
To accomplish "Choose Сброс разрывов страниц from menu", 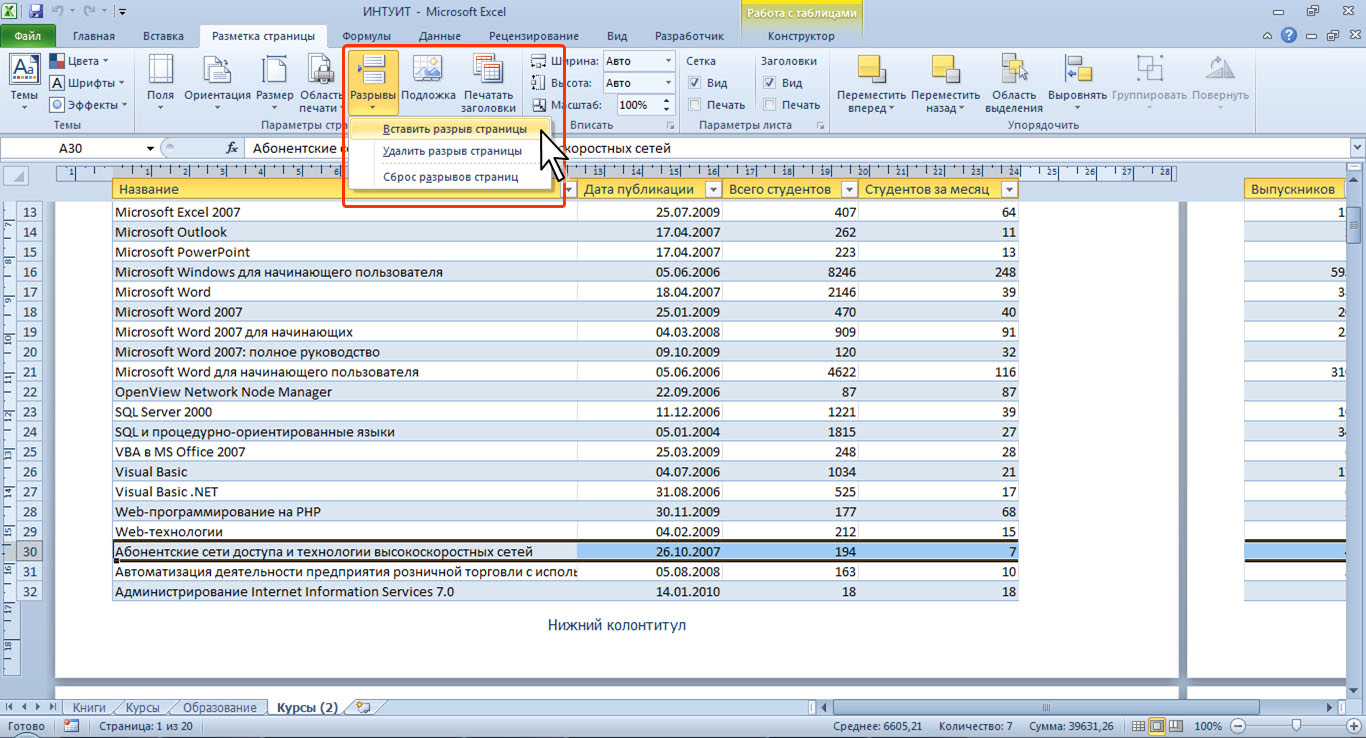I will [x=451, y=177].
